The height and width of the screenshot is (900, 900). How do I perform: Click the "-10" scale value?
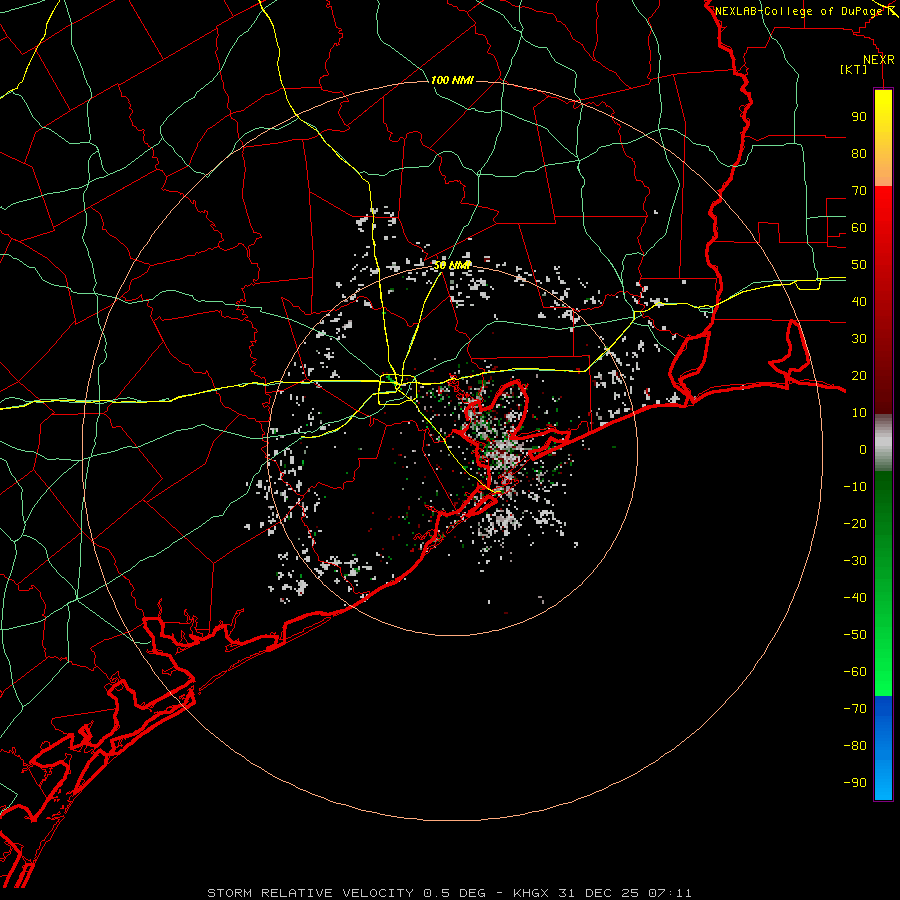pos(855,487)
